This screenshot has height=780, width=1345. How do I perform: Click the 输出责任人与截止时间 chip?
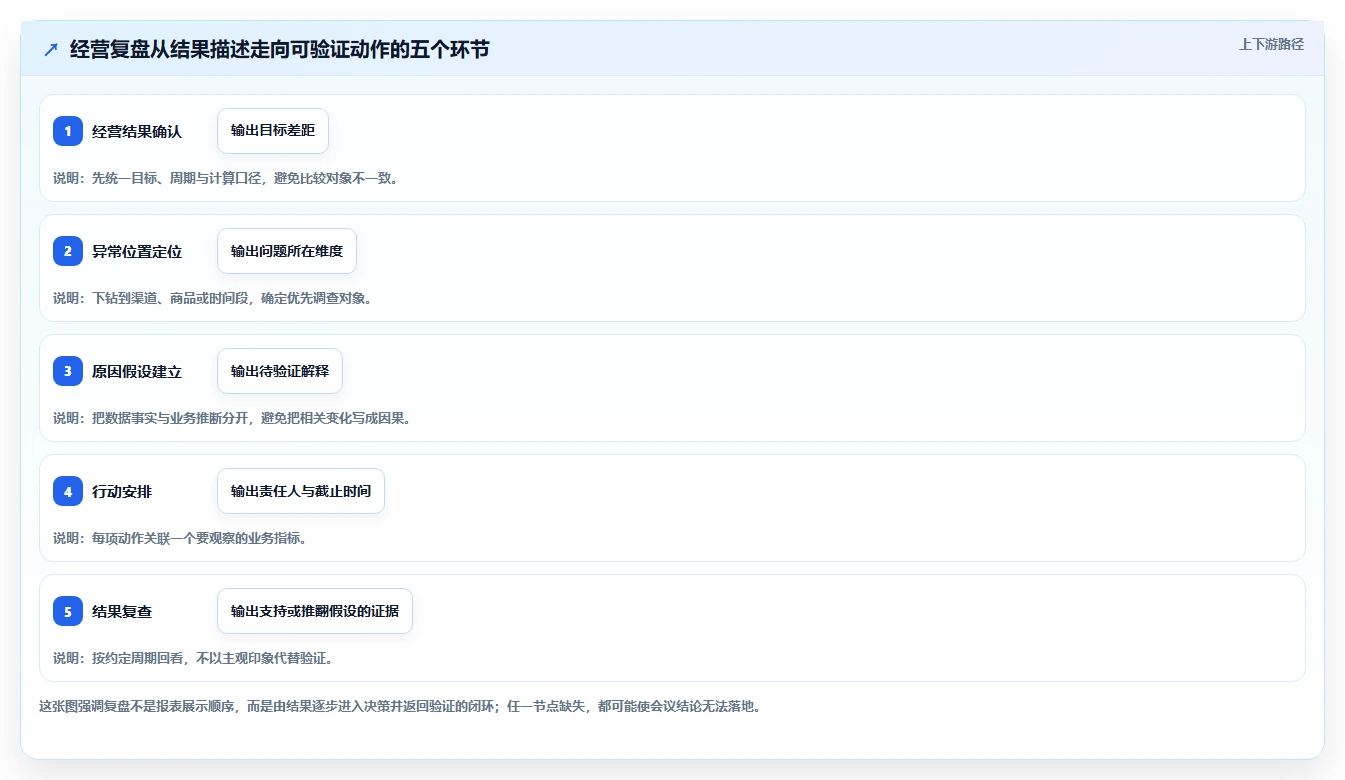[301, 491]
